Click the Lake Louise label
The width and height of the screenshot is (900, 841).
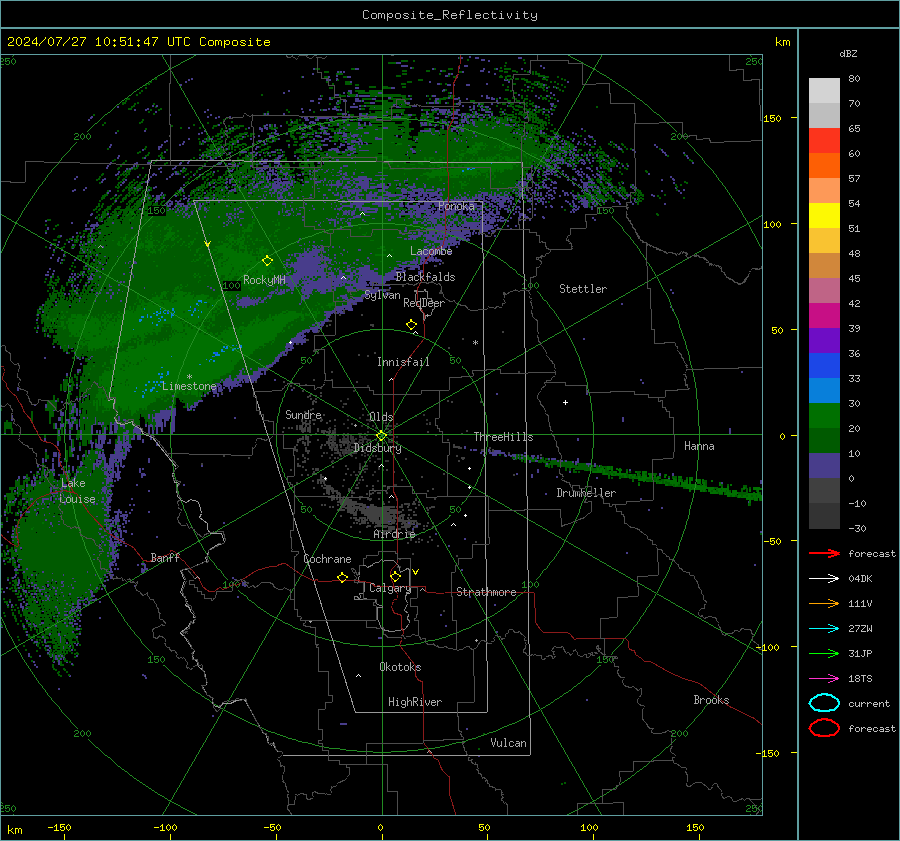click(78, 491)
